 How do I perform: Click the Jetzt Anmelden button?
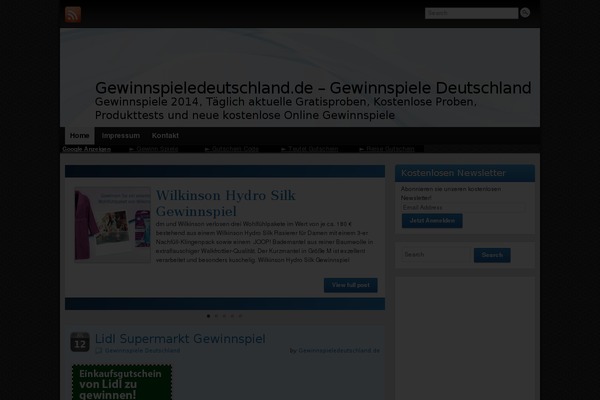pos(432,221)
